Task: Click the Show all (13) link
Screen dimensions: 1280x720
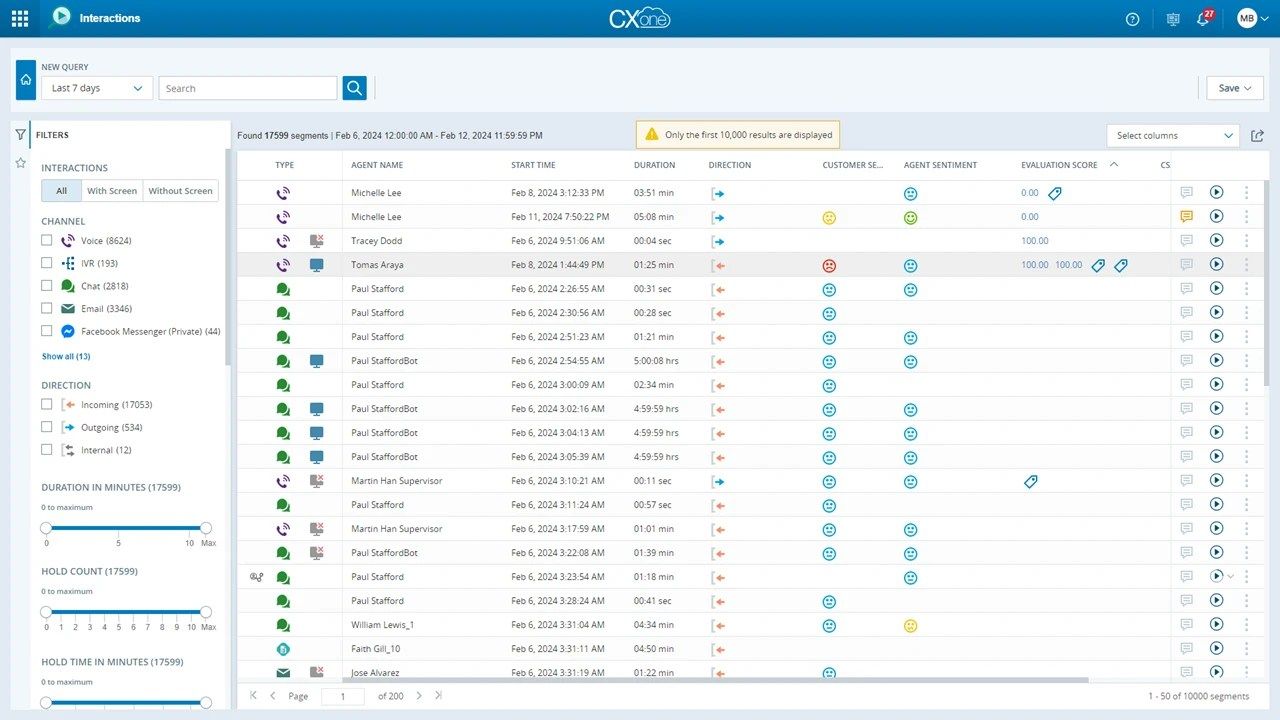Action: pos(66,356)
